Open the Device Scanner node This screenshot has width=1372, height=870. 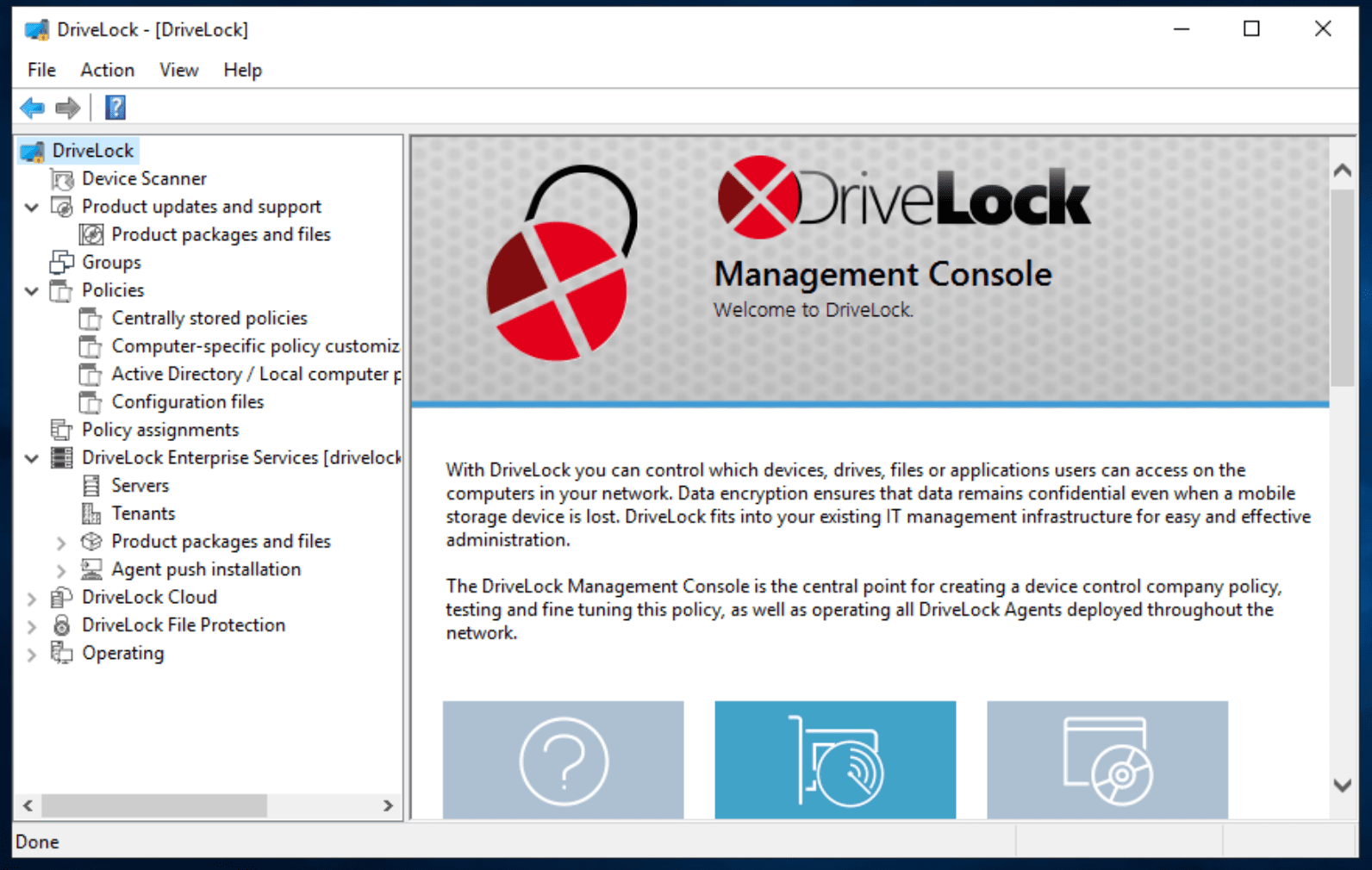[143, 178]
